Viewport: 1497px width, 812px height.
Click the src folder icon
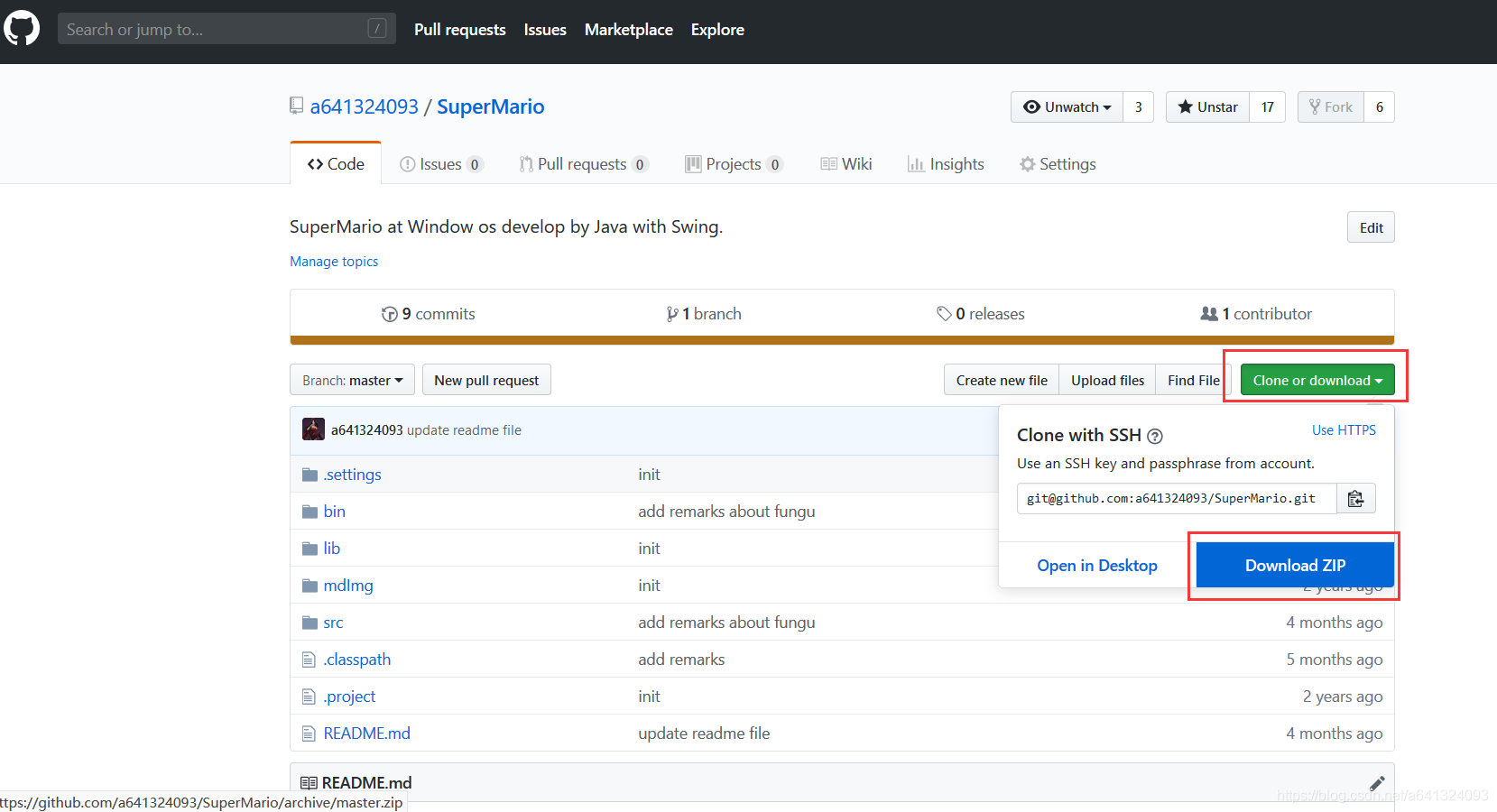[x=310, y=623]
